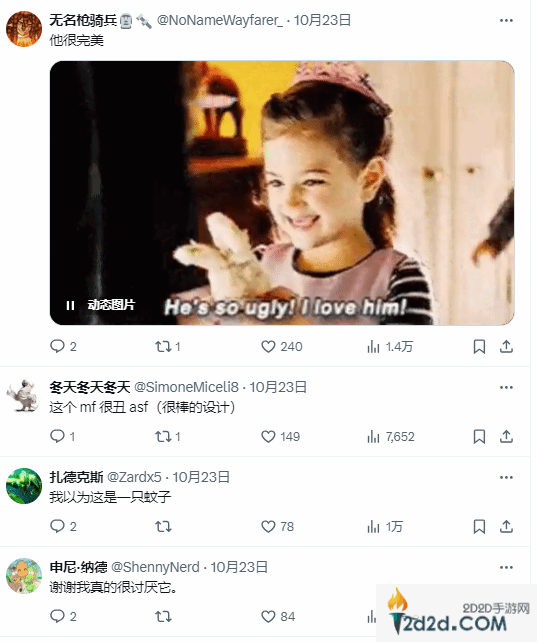The height and width of the screenshot is (642, 537).
Task: Open more options for SimoneMiceli8 tweet
Action: point(506,387)
